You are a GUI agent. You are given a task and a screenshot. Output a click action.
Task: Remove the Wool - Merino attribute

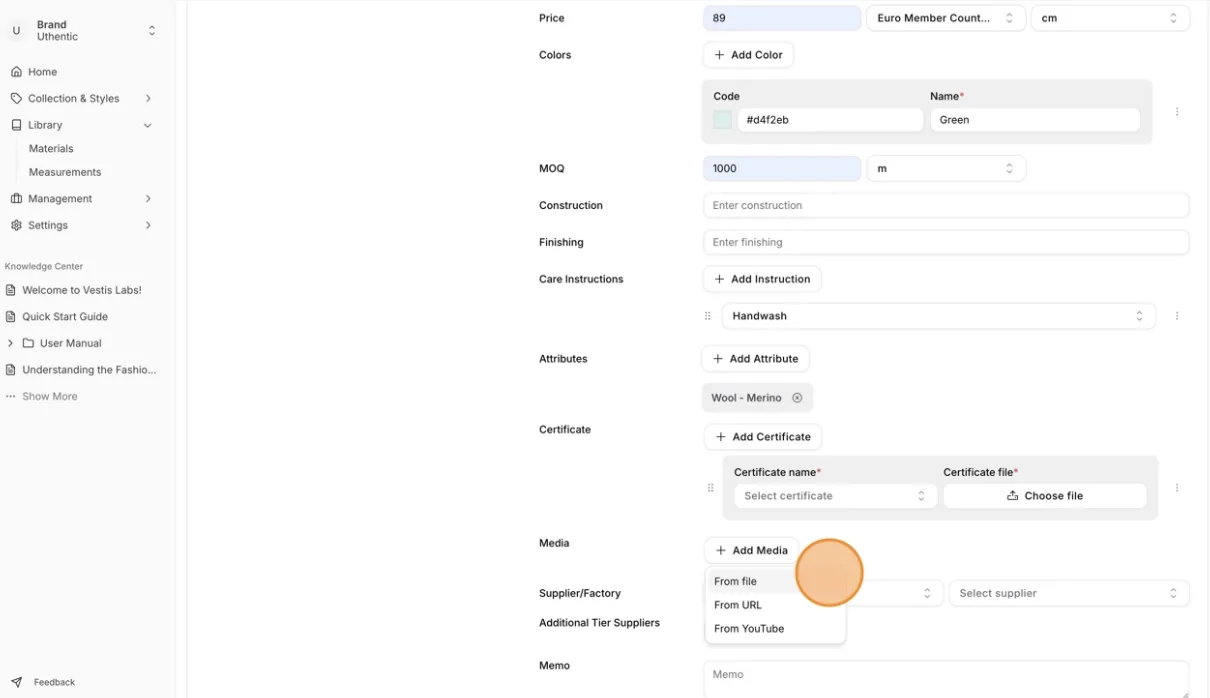tap(797, 398)
